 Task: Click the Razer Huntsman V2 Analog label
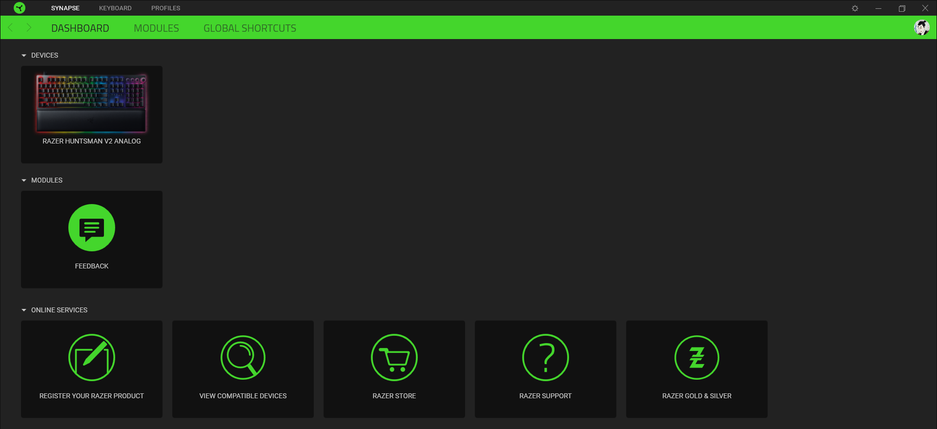[x=91, y=142]
